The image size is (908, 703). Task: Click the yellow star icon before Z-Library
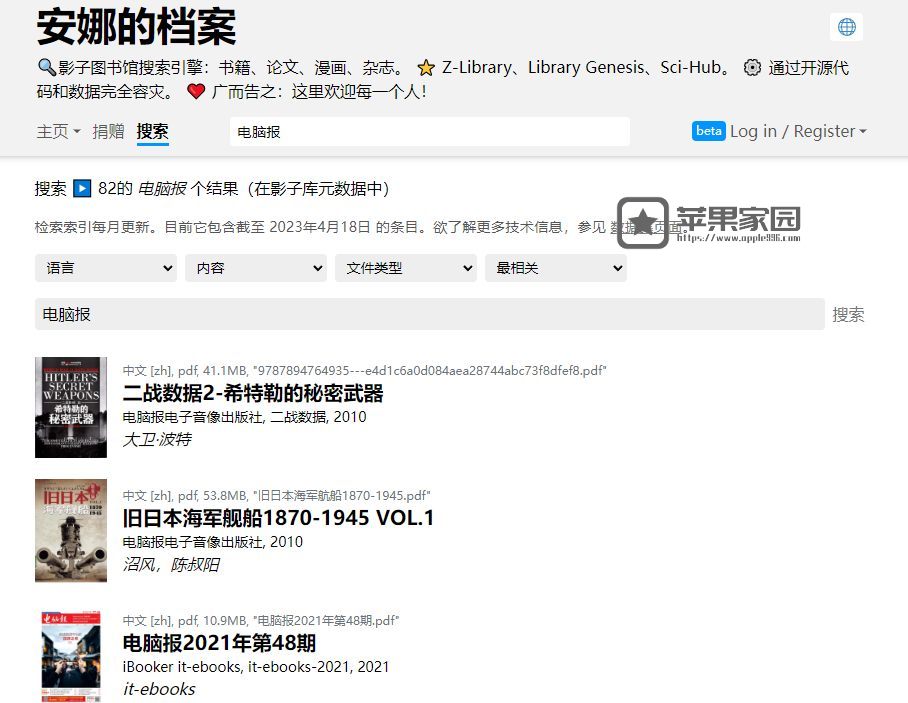(426, 68)
